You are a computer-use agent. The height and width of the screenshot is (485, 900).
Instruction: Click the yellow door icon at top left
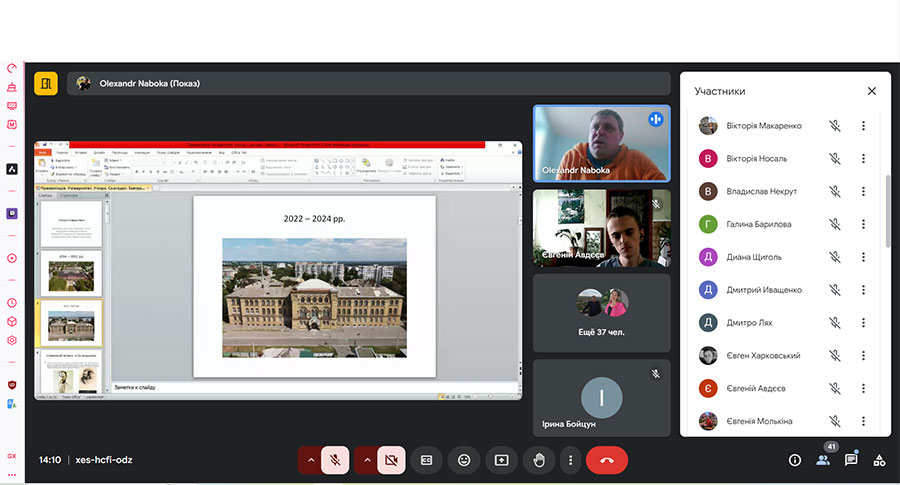click(46, 84)
